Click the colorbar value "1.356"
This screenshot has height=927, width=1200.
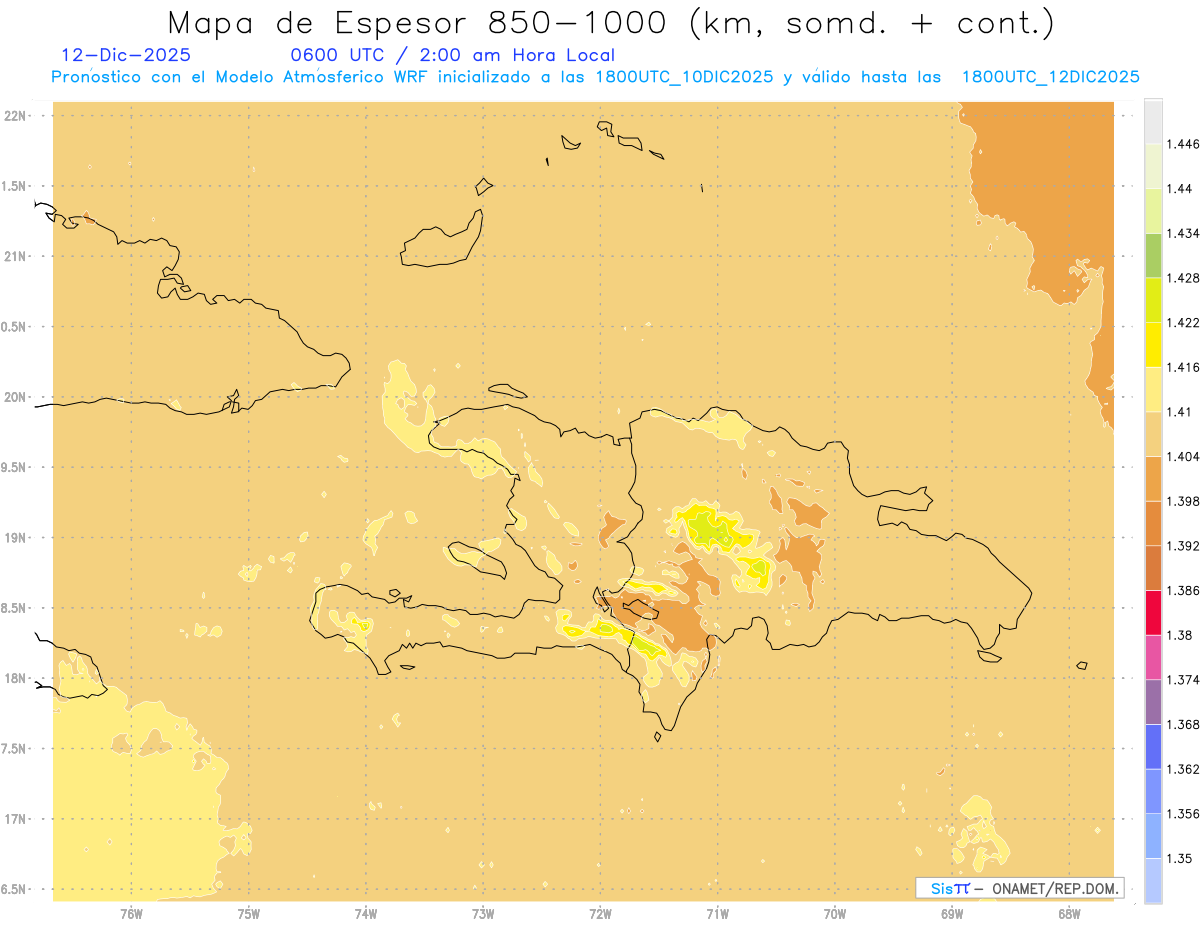tap(1184, 814)
